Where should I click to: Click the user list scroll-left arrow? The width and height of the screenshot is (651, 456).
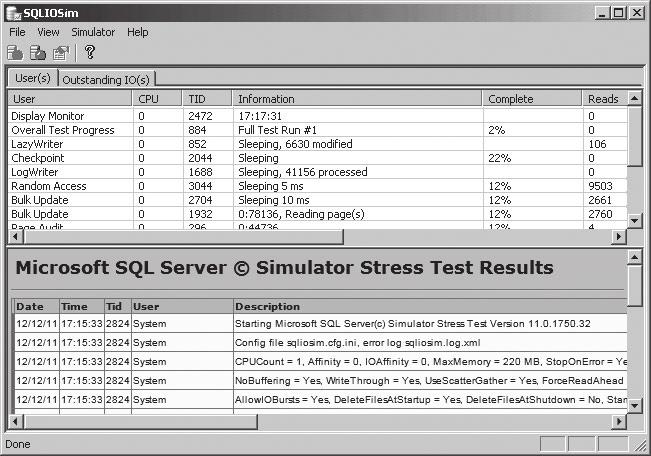15,237
